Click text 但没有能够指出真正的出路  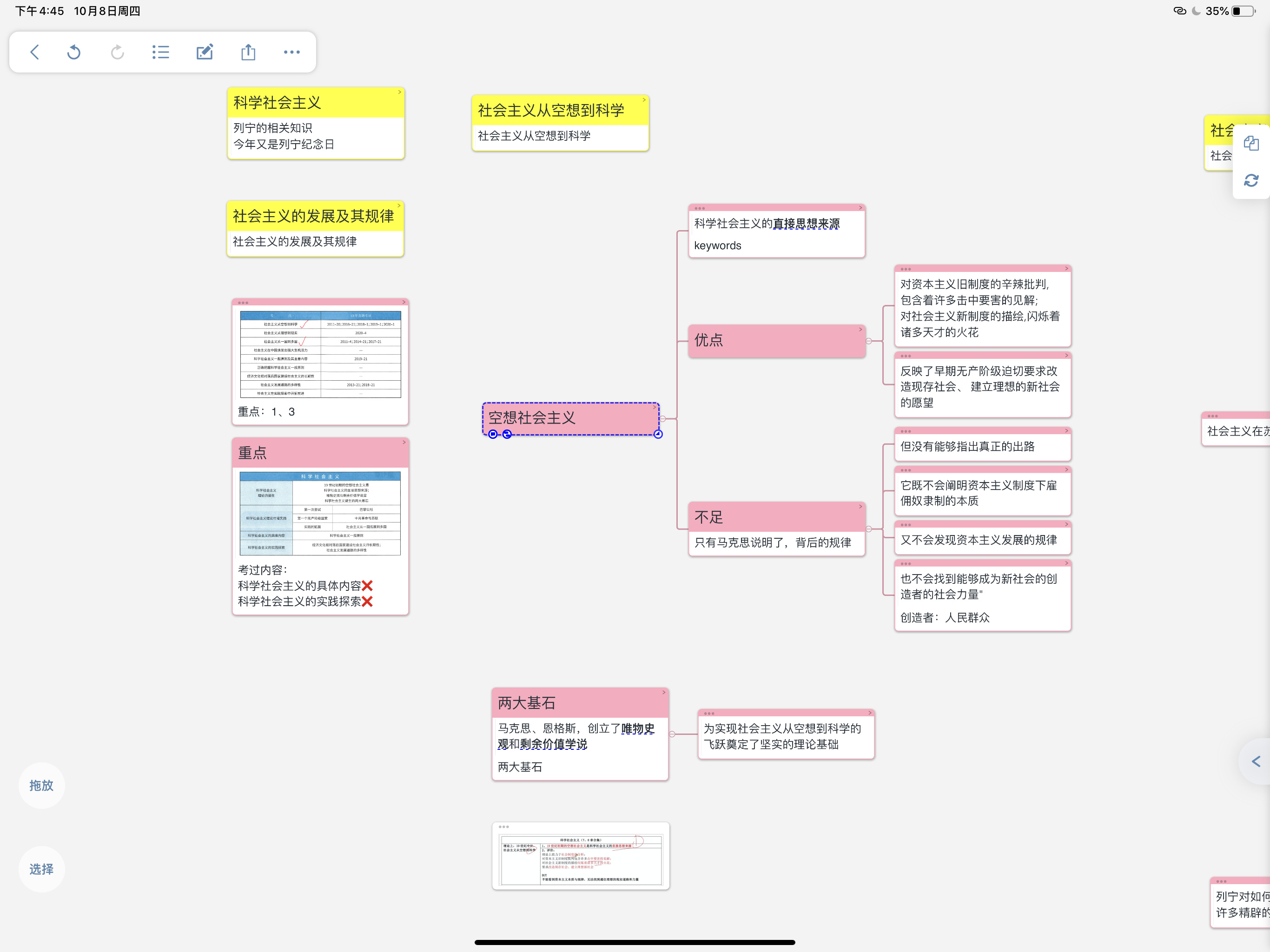967,446
